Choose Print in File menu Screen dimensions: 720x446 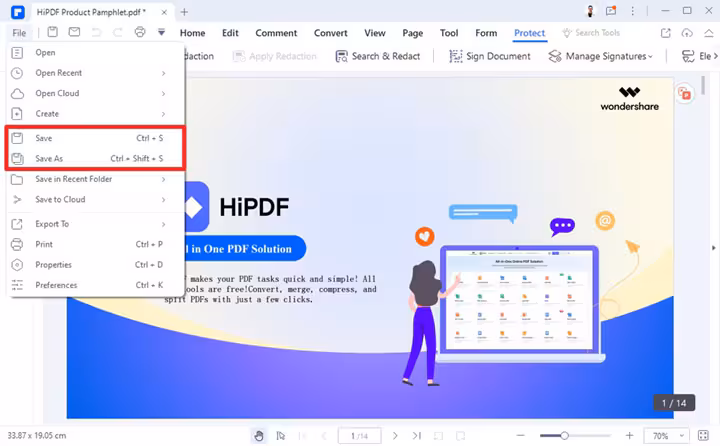tap(95, 244)
